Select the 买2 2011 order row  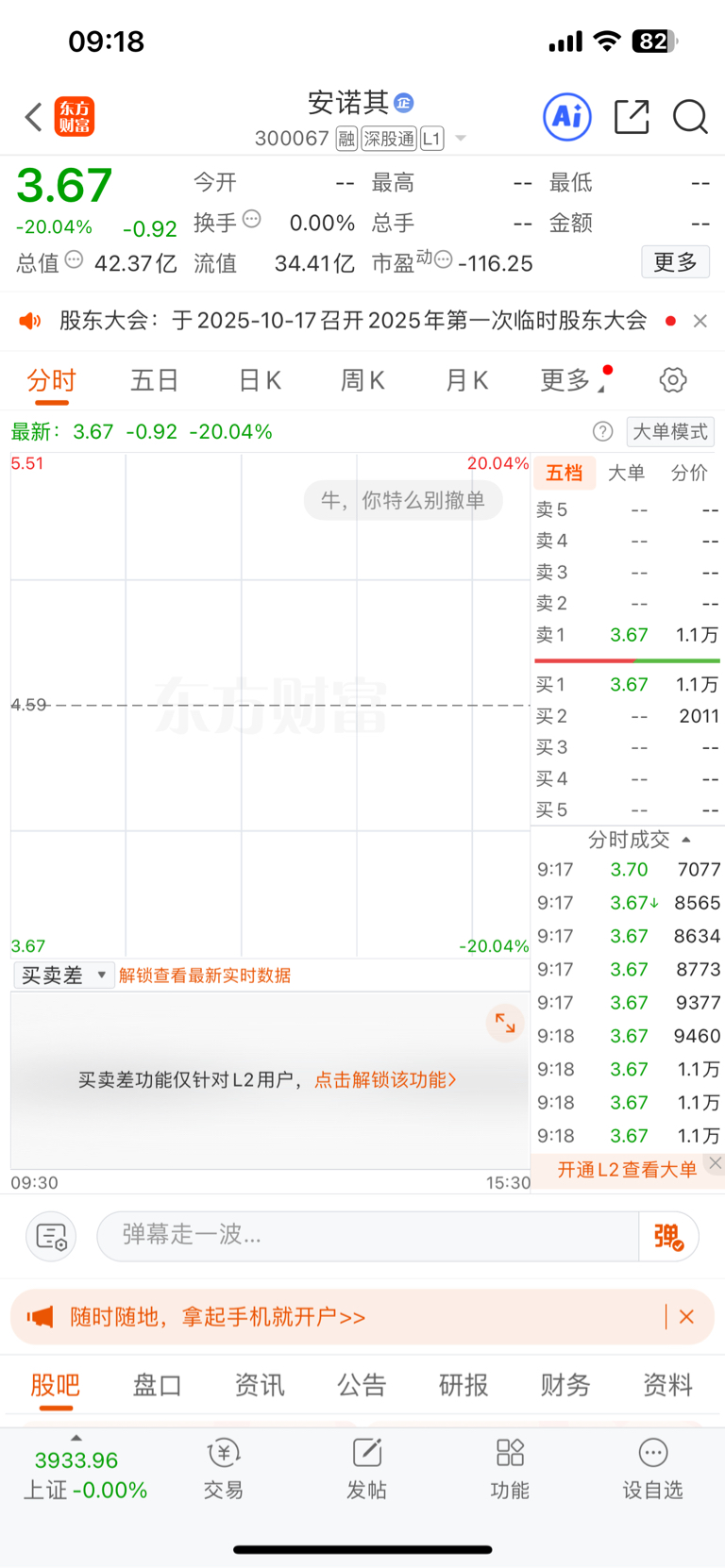coord(628,716)
